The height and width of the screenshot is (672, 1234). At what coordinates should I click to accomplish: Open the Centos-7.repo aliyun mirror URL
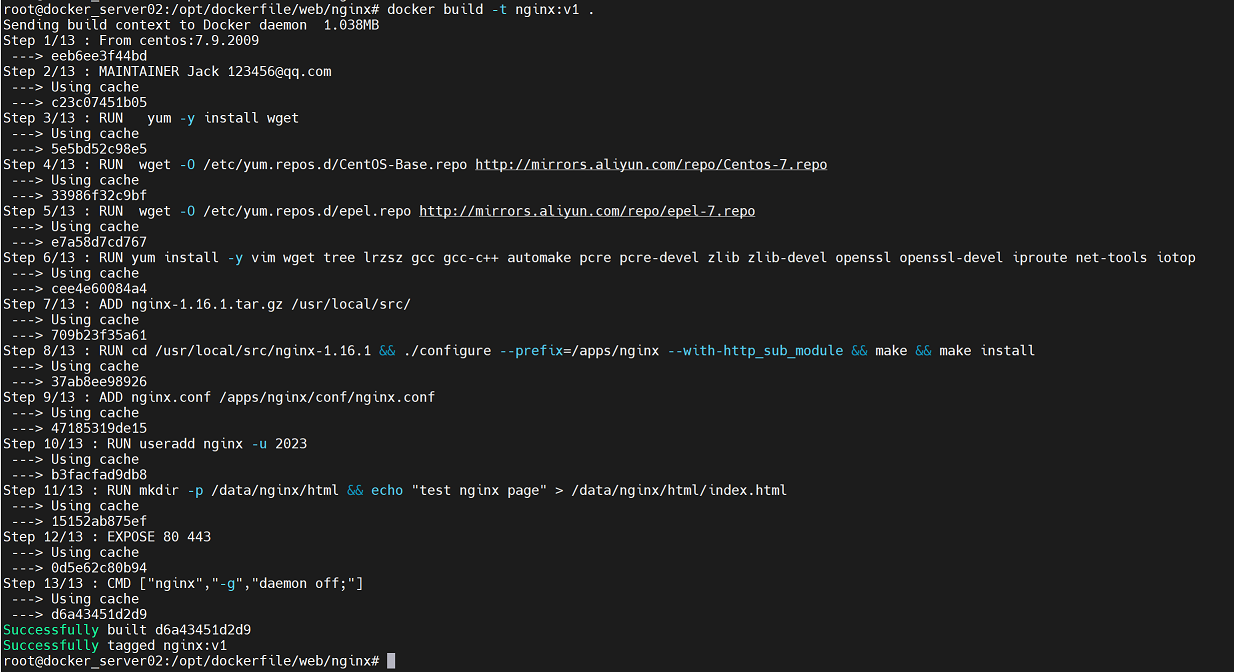tap(650, 164)
